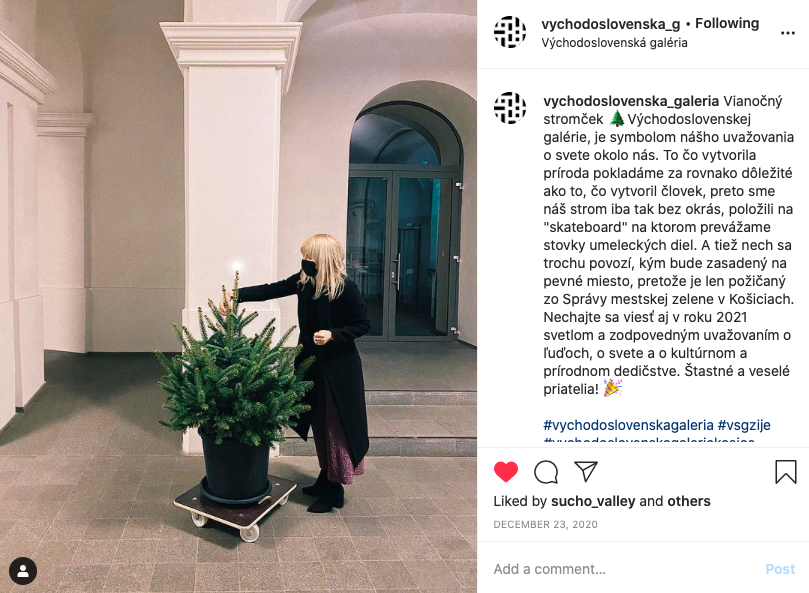Toggle the Following status button
Screen dimensions: 809x593
[727, 24]
